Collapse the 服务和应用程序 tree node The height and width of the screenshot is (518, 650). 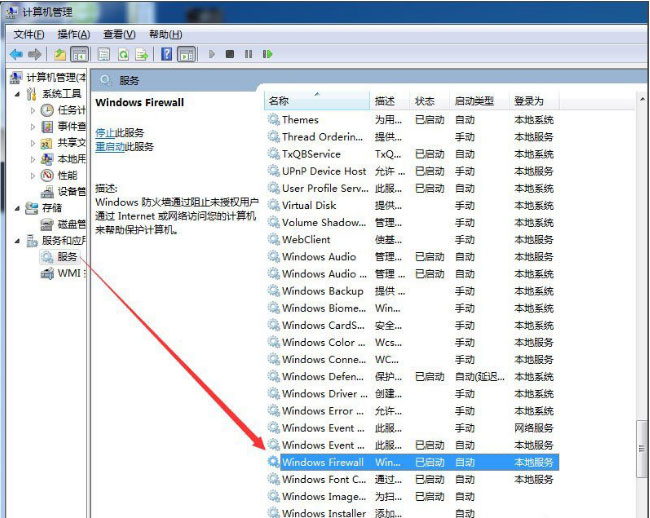[17, 241]
